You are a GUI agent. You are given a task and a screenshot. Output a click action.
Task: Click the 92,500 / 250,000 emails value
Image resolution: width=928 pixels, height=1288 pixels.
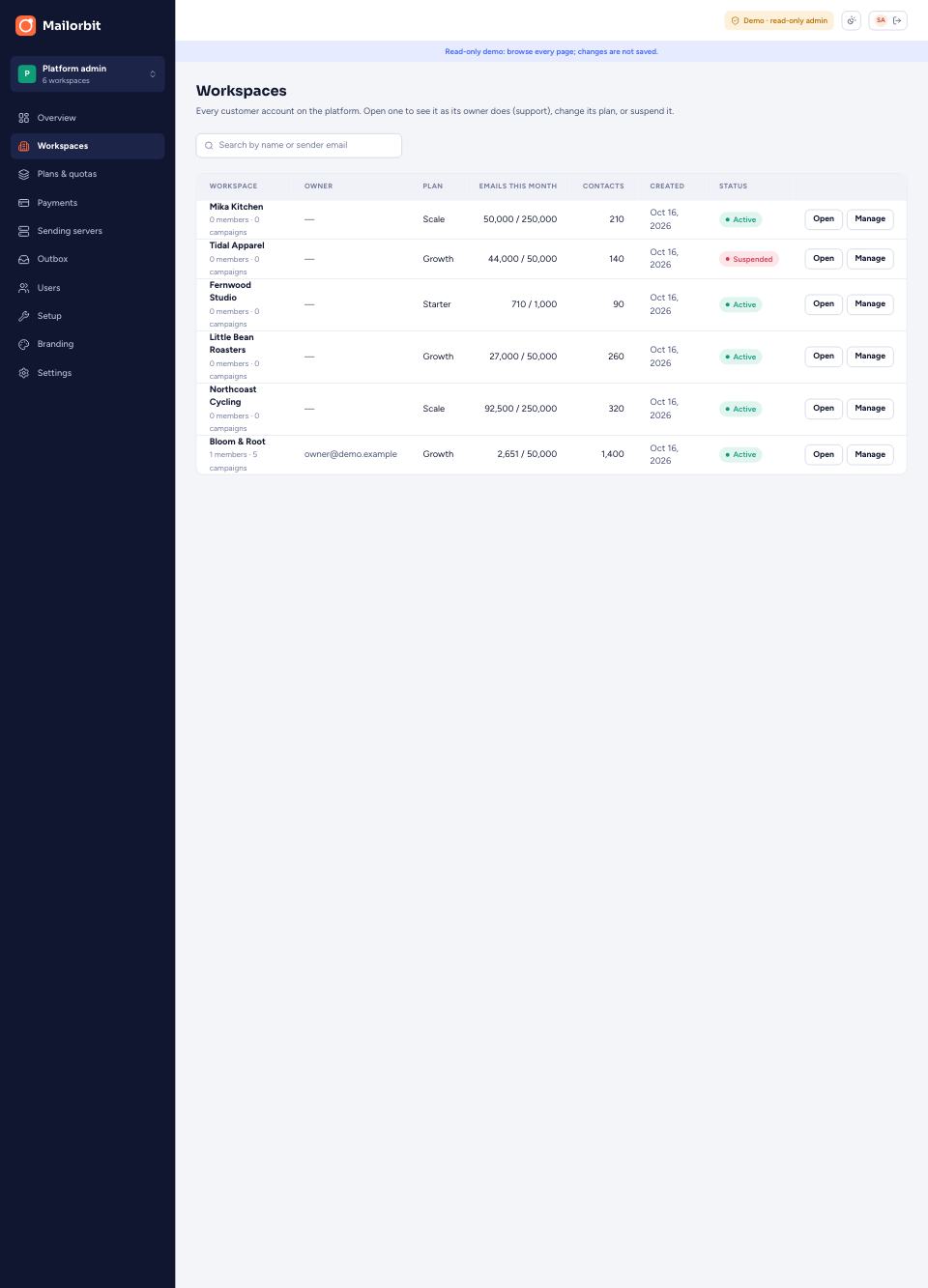pos(521,409)
